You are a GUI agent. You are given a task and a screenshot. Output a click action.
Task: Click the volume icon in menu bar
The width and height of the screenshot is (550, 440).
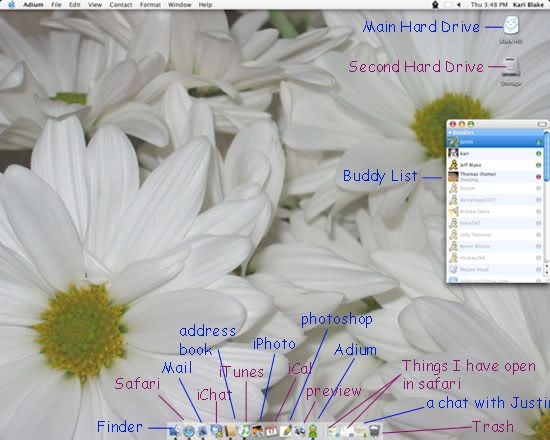tap(458, 5)
